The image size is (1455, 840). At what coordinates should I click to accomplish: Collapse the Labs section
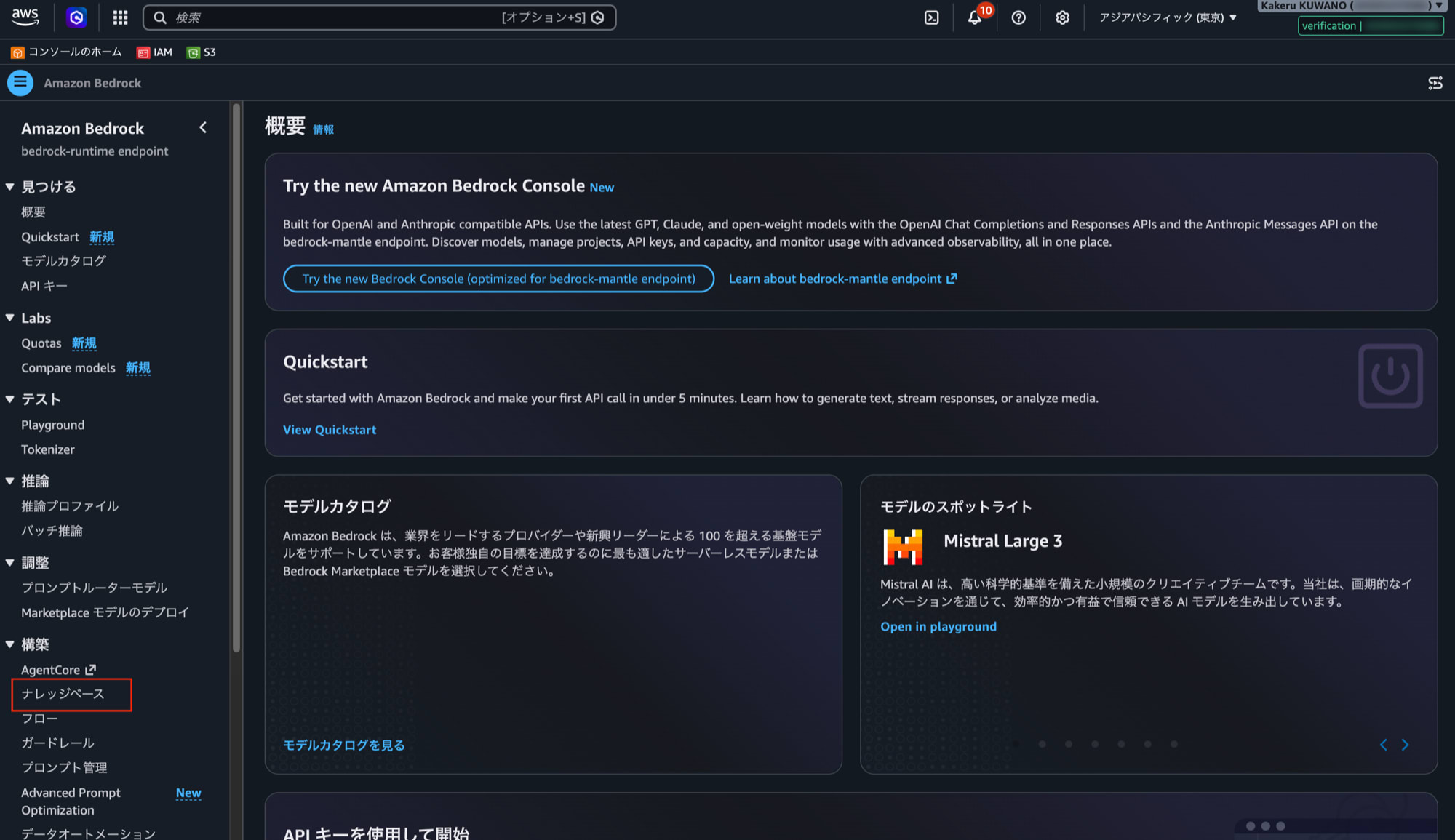(10, 318)
